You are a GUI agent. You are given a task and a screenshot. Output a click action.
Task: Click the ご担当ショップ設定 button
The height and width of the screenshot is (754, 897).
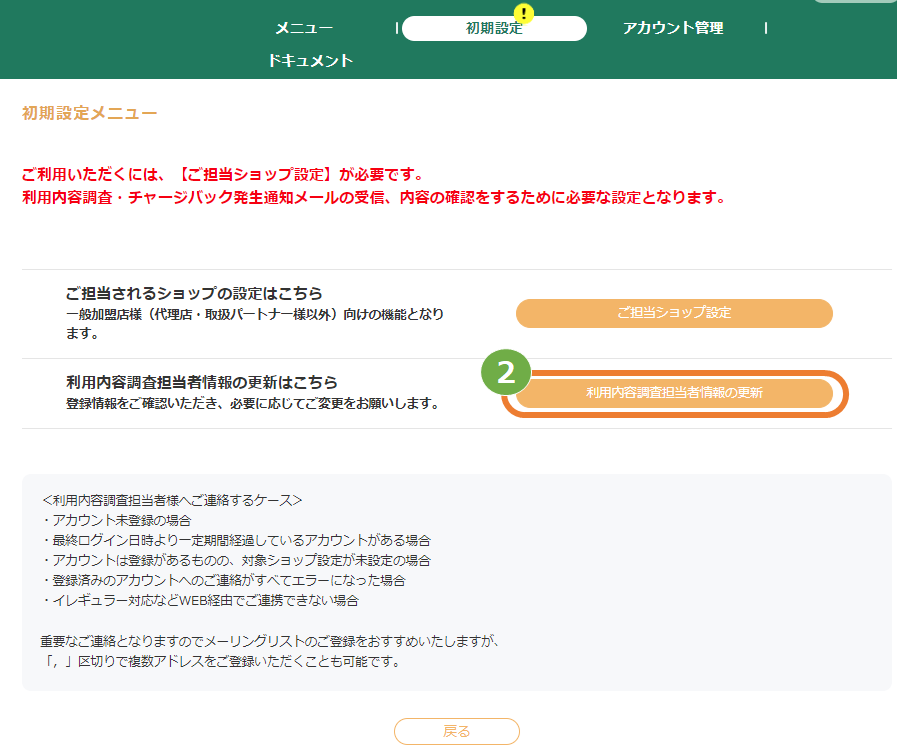pos(674,313)
